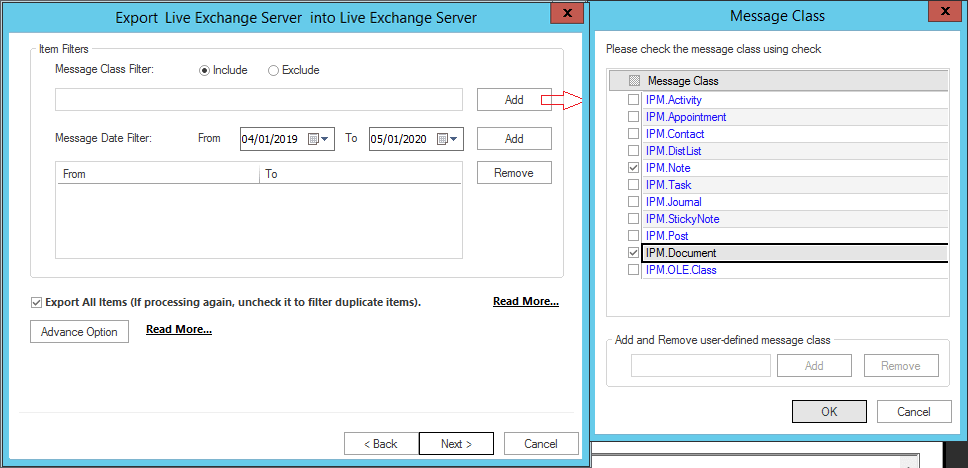Select the IPM.Task row text
This screenshot has width=968, height=468.
[x=669, y=185]
